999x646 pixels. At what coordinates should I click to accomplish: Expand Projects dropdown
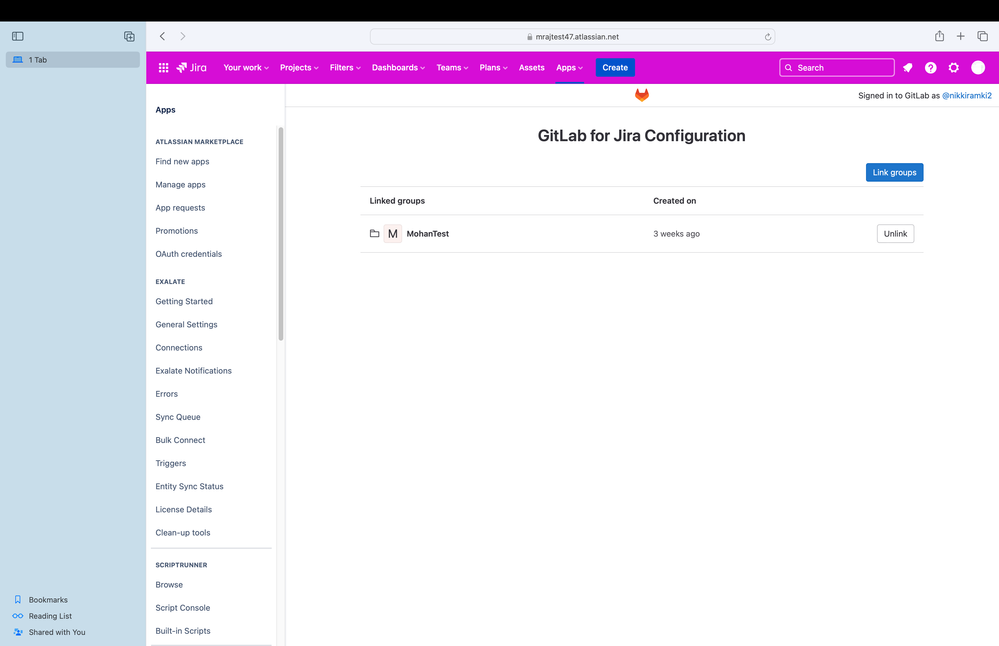[x=299, y=68]
